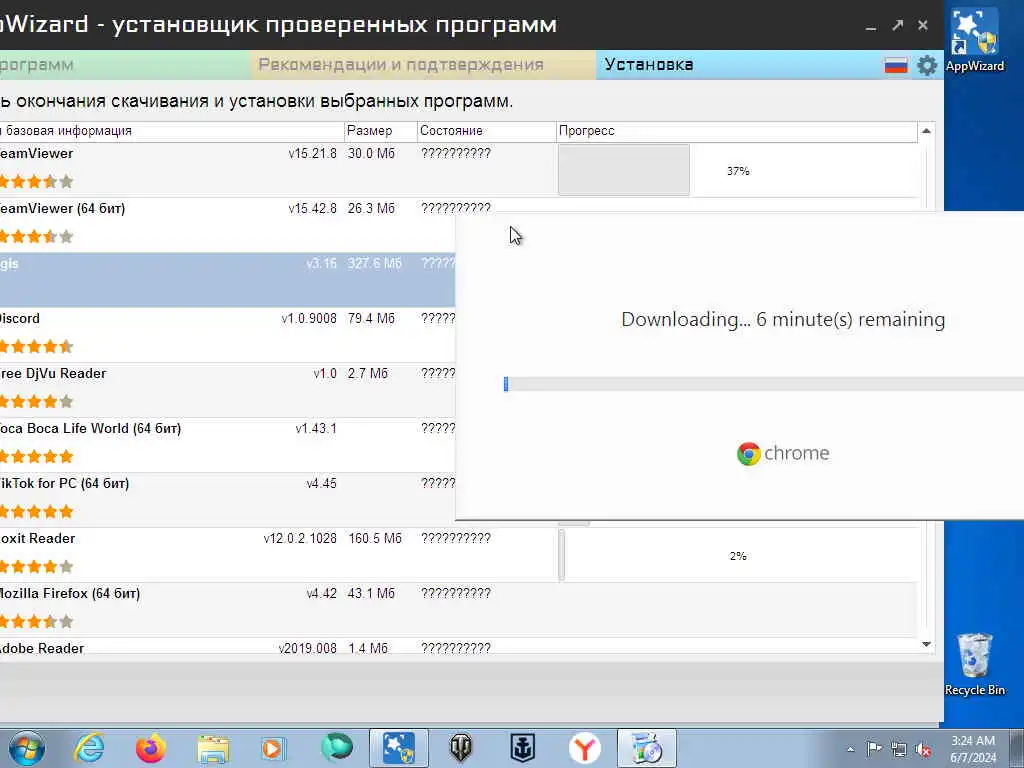Click Discord star rating
Viewport: 1024px width, 768px height.
[x=37, y=346]
